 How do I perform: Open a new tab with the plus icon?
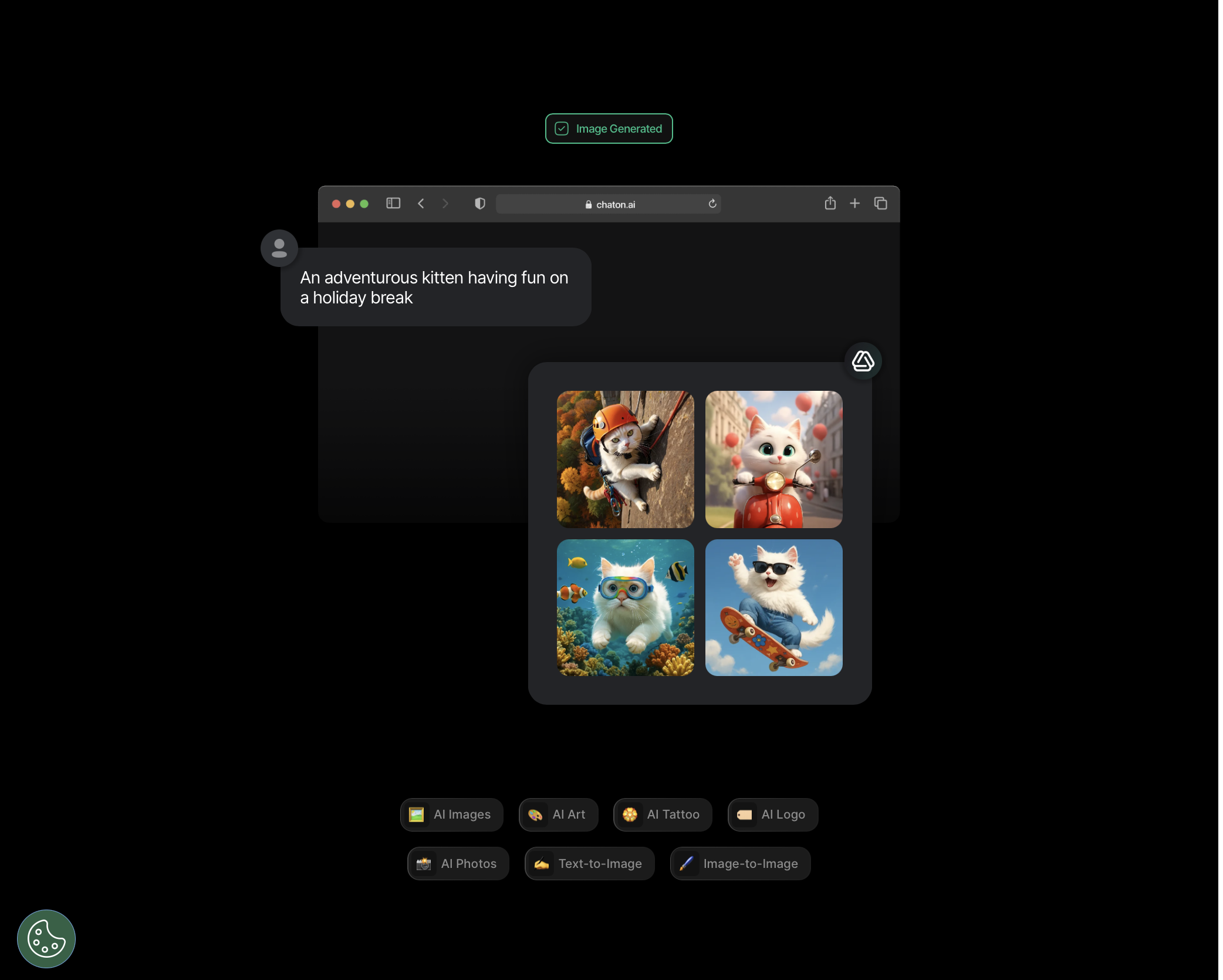(855, 203)
